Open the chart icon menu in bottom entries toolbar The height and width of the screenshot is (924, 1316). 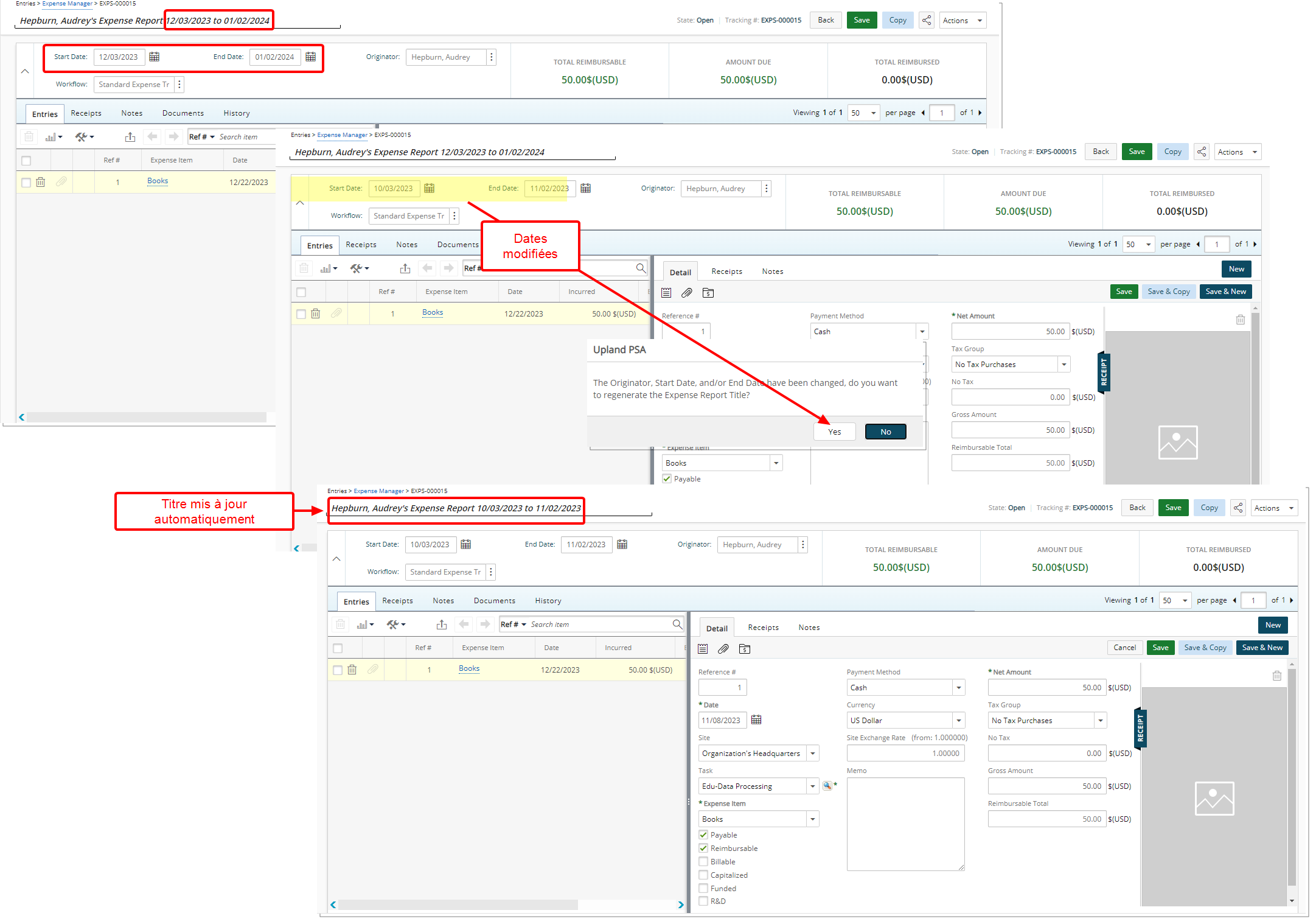tap(365, 625)
